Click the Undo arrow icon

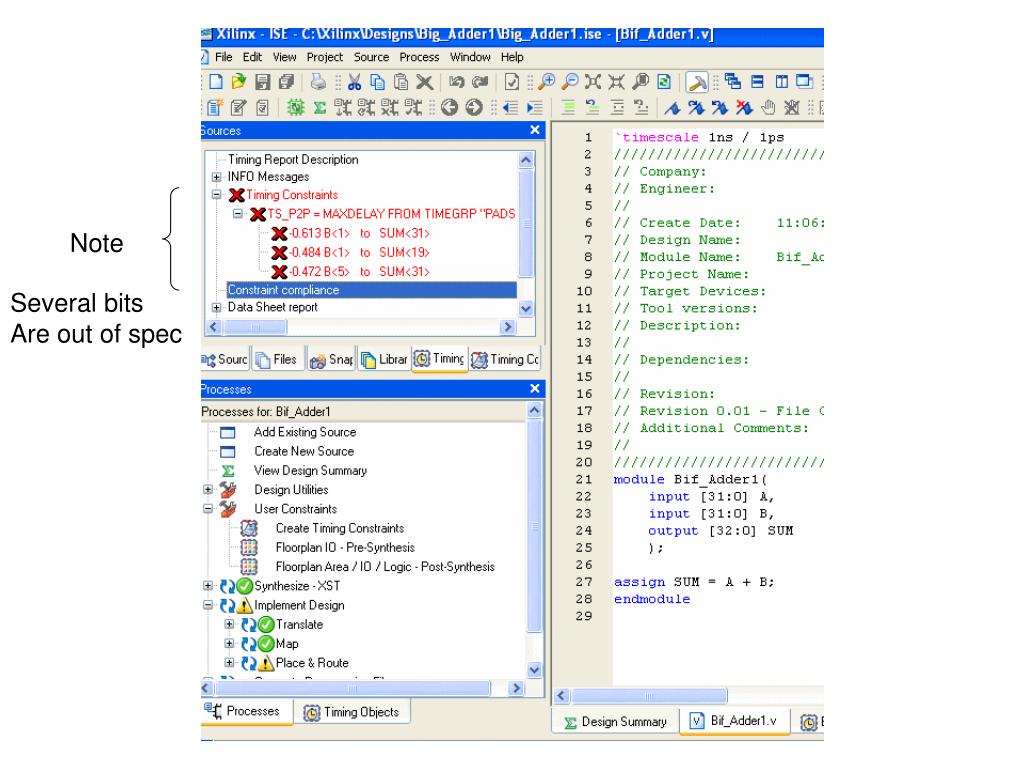pos(456,82)
